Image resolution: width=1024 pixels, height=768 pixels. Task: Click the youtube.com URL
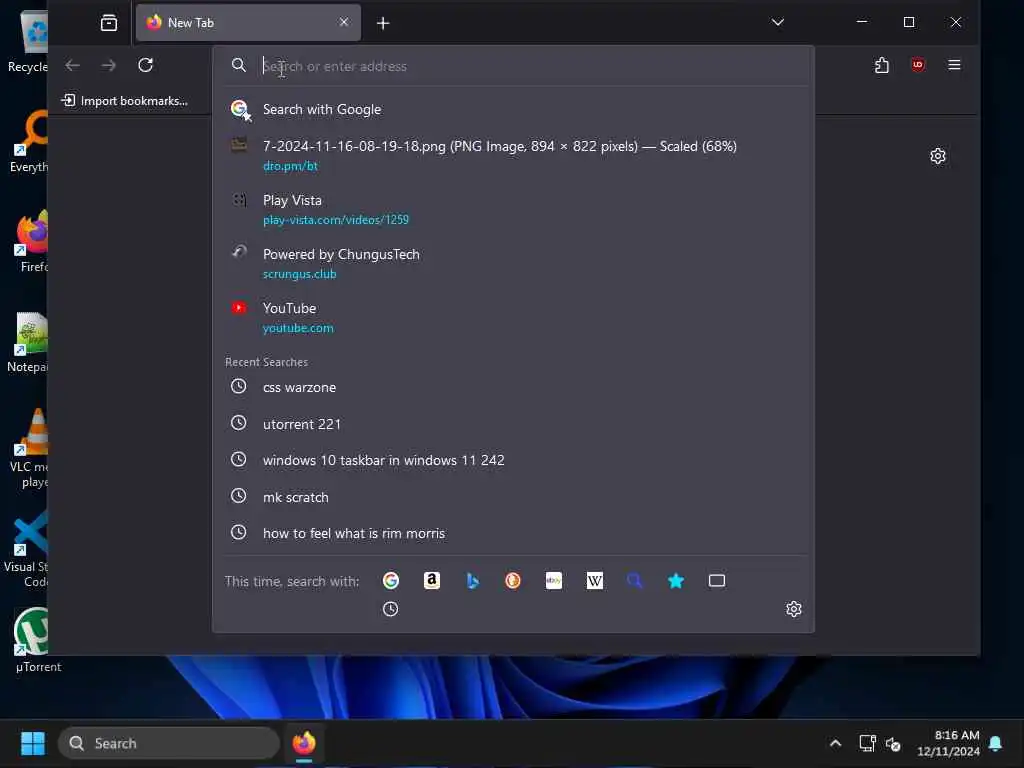(298, 328)
